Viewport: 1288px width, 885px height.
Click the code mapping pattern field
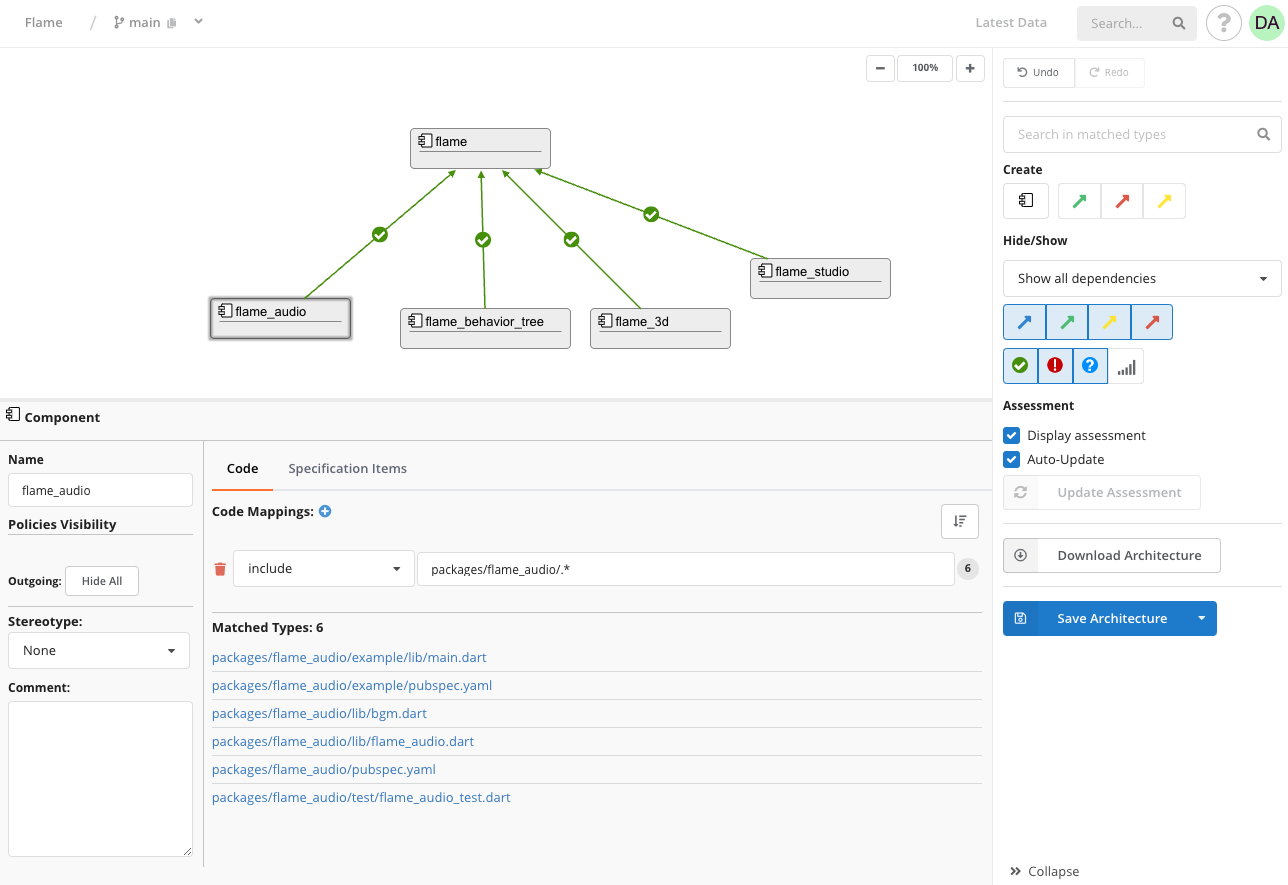click(x=686, y=569)
